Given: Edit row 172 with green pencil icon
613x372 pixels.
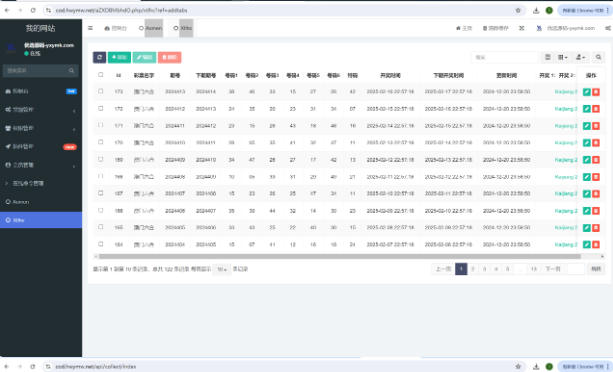Looking at the screenshot, I should (587, 109).
